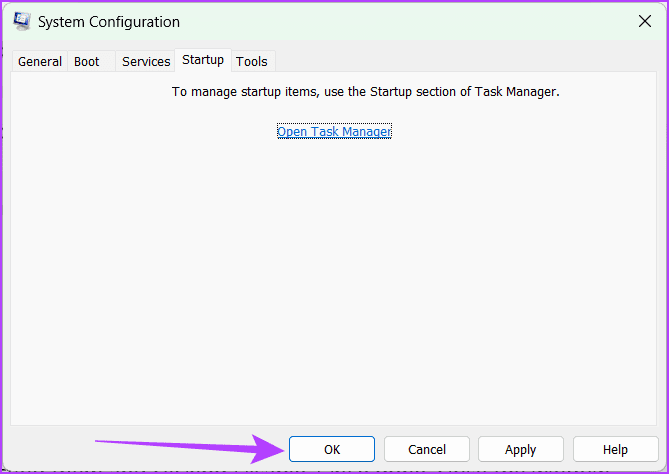669x474 pixels.
Task: Click the System Configuration title bar icon
Action: pos(21,21)
